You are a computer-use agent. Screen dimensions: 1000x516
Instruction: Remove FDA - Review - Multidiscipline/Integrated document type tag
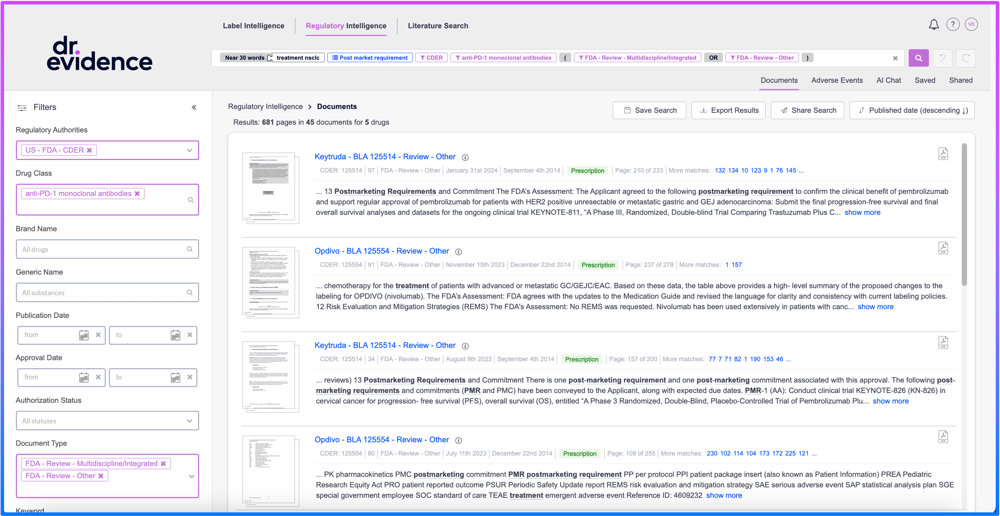[x=163, y=464]
